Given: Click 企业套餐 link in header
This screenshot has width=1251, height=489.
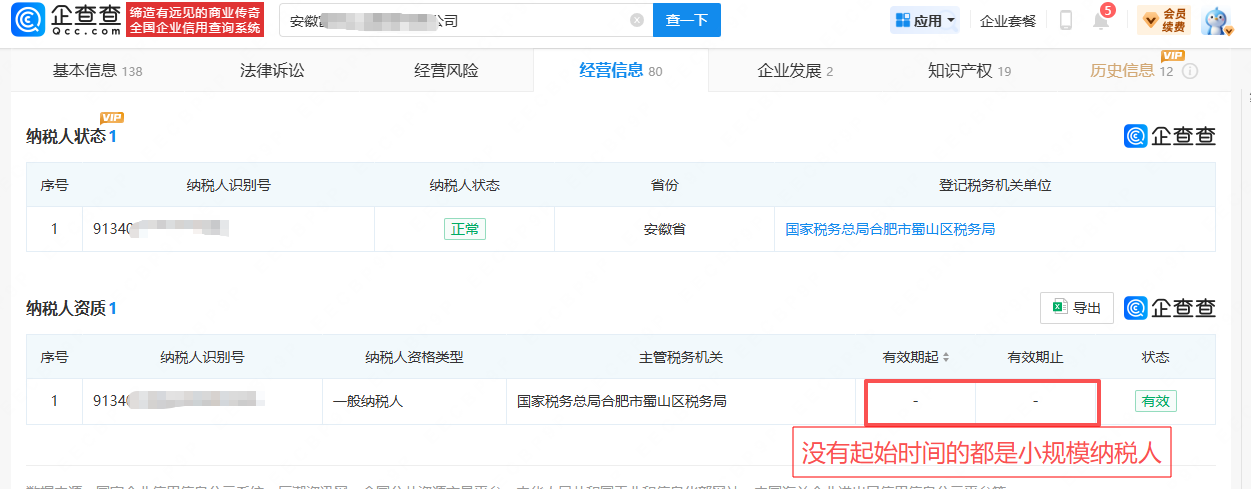Looking at the screenshot, I should [x=1008, y=21].
